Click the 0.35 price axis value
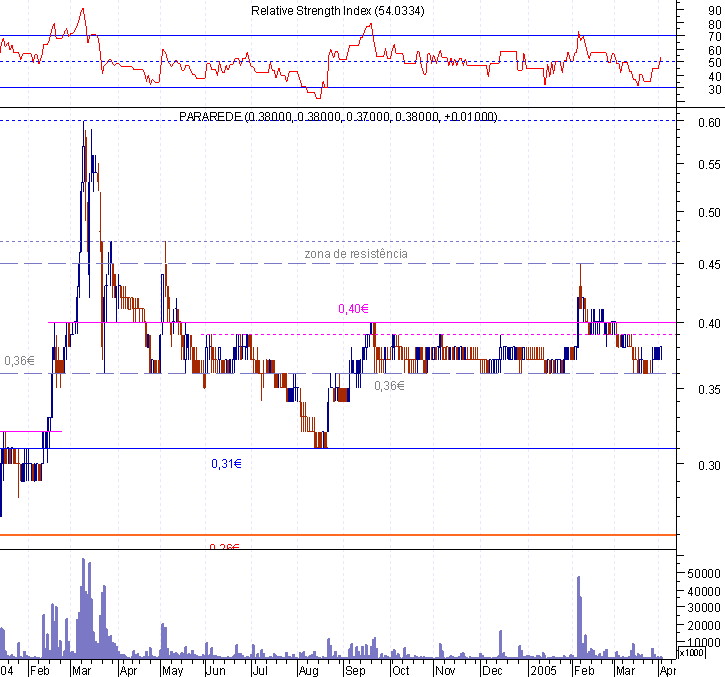 (x=709, y=390)
